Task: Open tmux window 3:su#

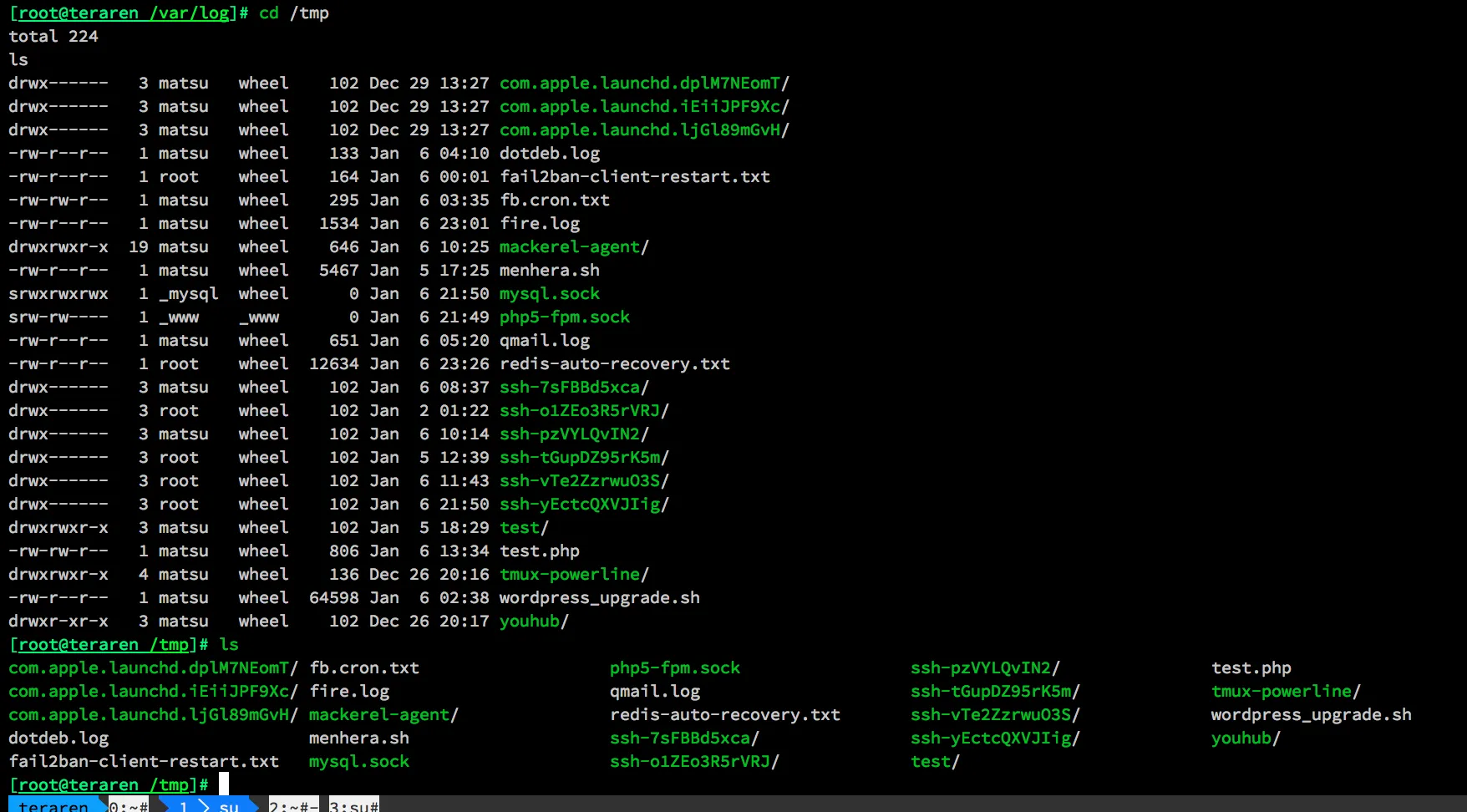Action: coord(353,805)
